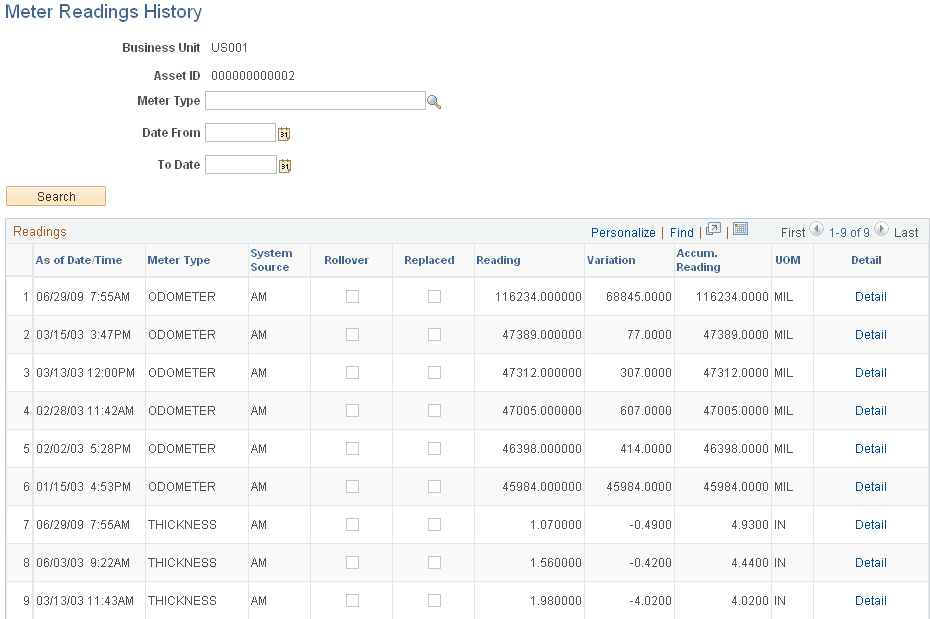Open Detail for the last THICKNESS reading
The width and height of the screenshot is (930, 619).
[x=870, y=600]
